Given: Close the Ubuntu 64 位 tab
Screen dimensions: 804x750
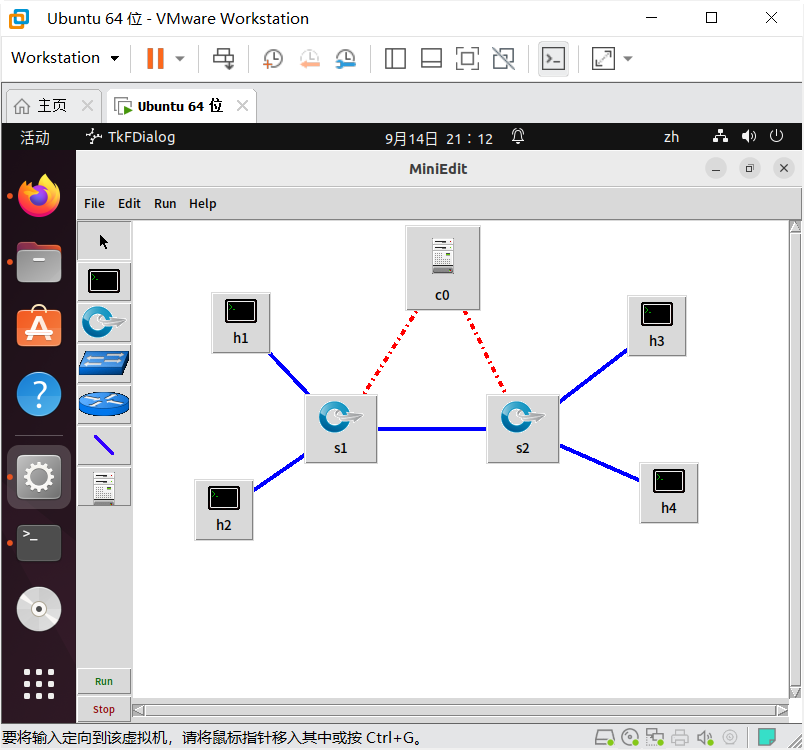Looking at the screenshot, I should pos(243,106).
